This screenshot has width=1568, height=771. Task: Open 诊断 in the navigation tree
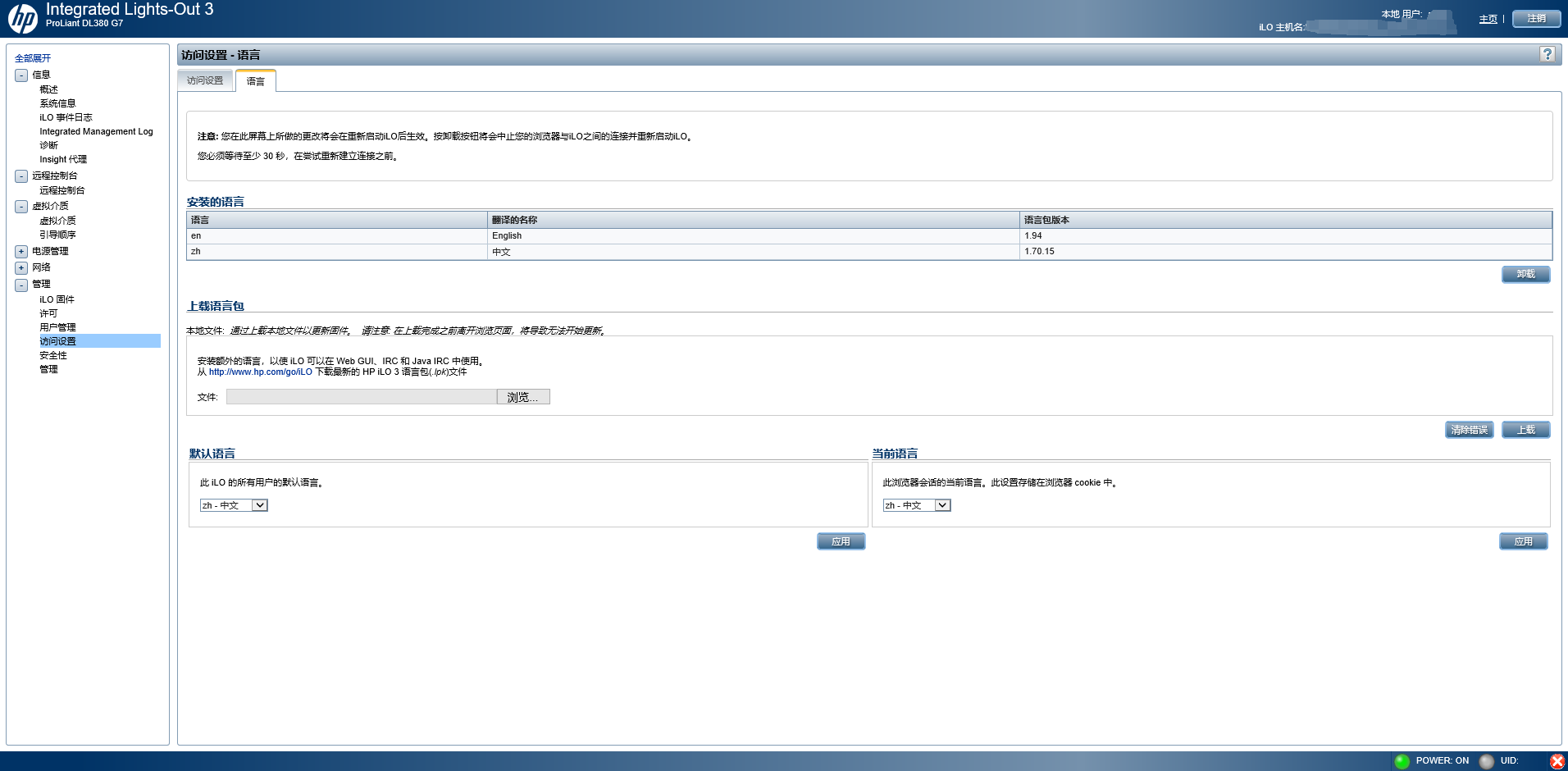(49, 145)
